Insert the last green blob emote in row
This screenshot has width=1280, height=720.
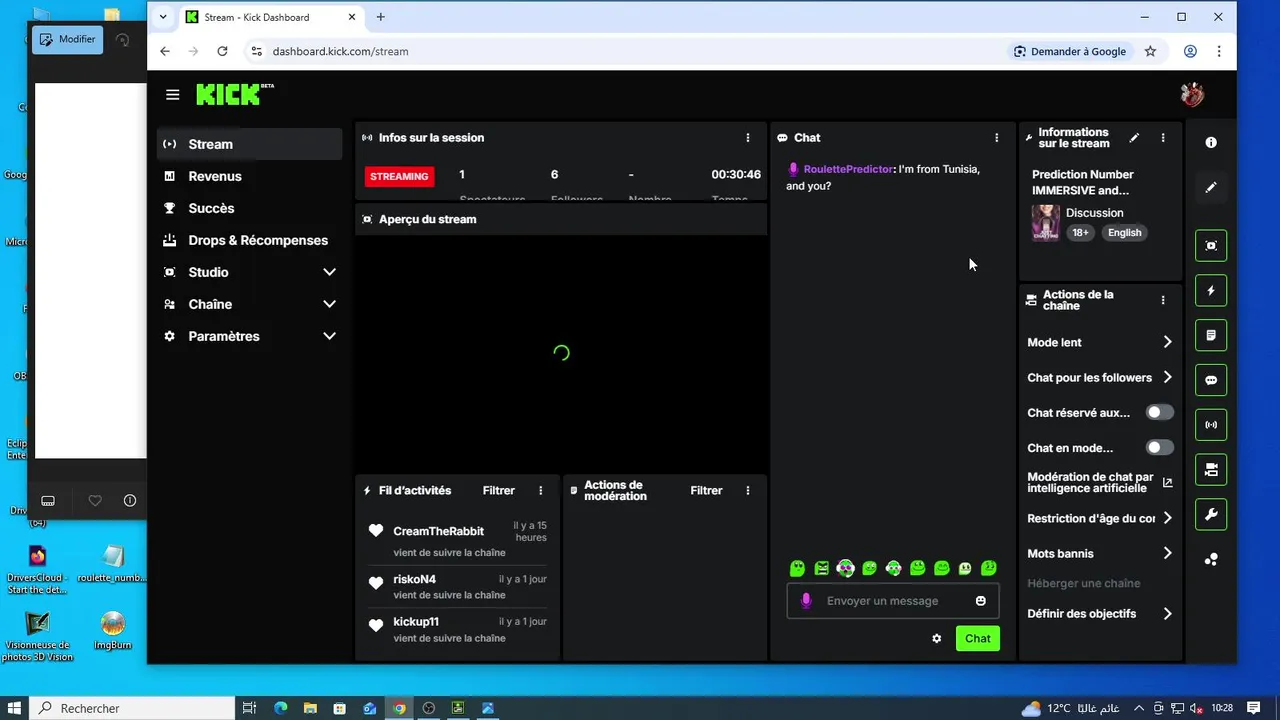click(989, 569)
